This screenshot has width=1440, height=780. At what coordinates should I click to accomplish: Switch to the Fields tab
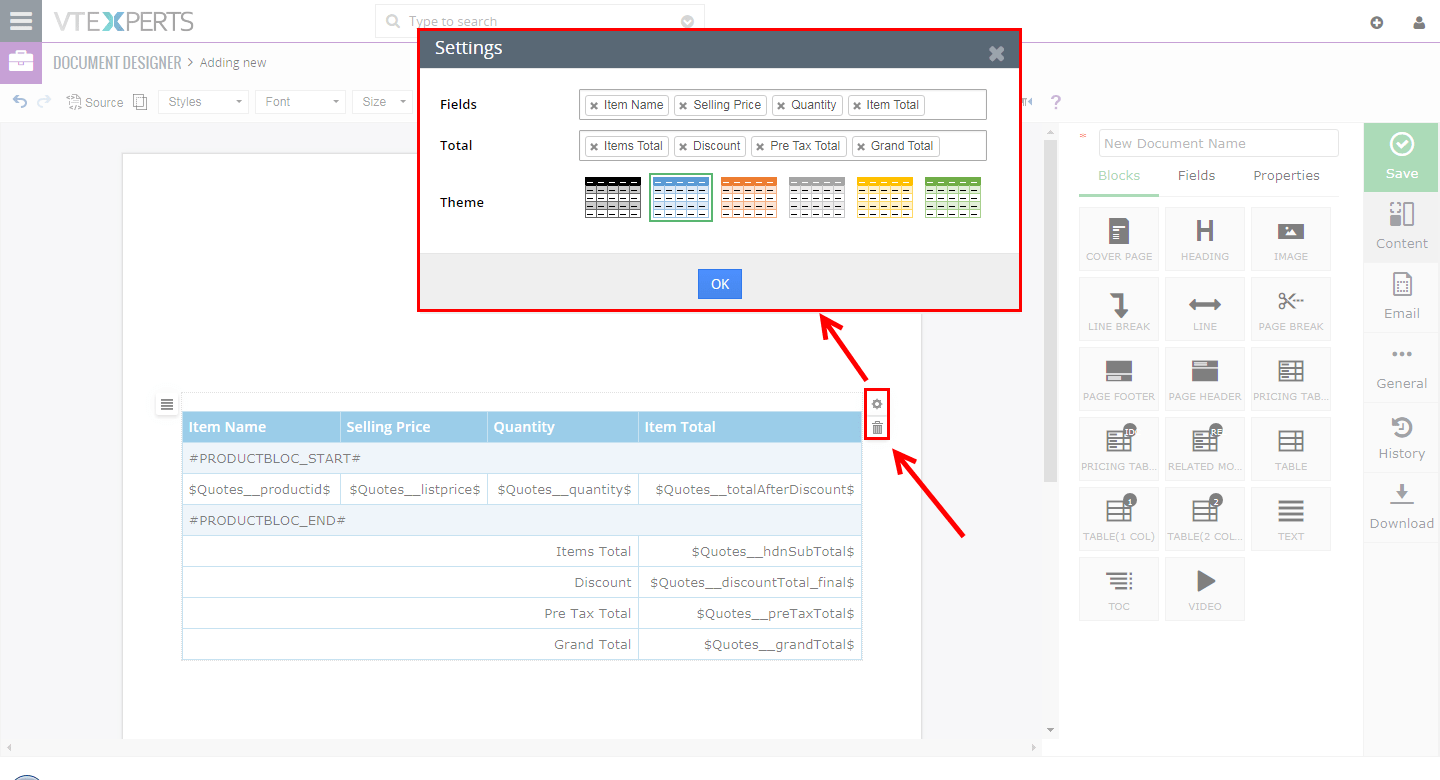coord(1196,175)
